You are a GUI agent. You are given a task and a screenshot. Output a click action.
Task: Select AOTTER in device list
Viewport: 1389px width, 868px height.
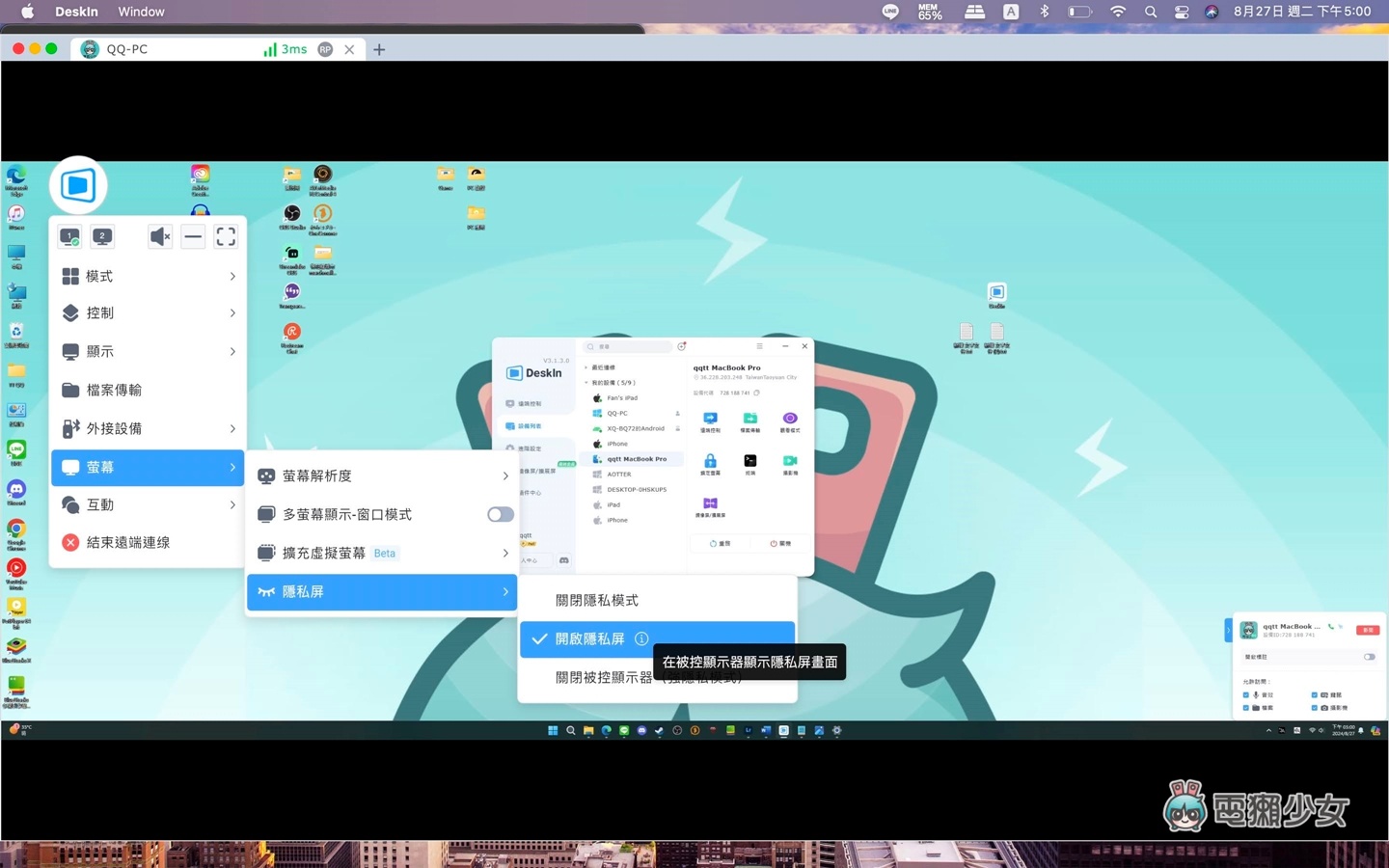(633, 475)
